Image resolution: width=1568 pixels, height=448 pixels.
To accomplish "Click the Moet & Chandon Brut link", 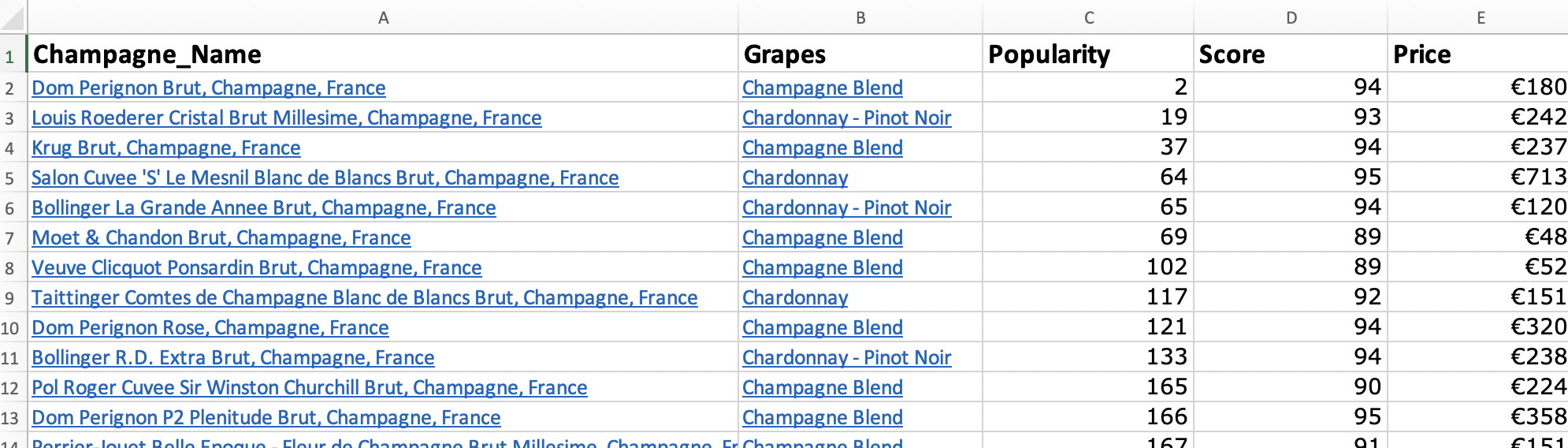I will [221, 237].
